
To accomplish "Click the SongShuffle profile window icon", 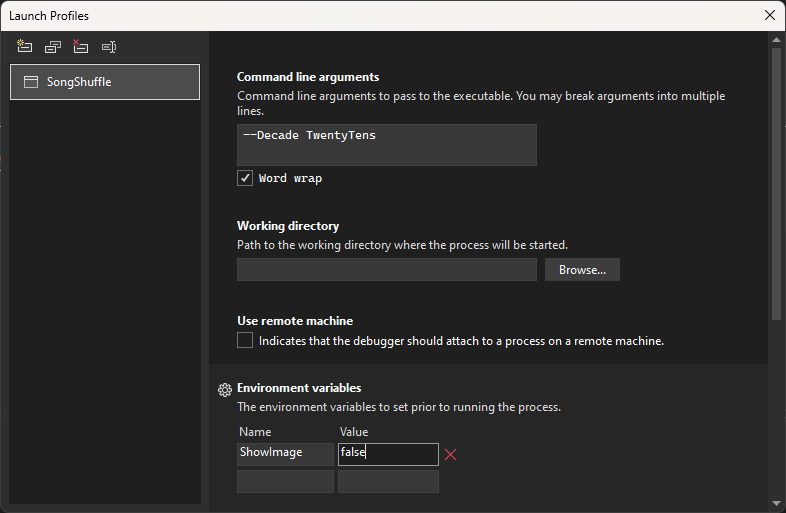I will coord(31,82).
